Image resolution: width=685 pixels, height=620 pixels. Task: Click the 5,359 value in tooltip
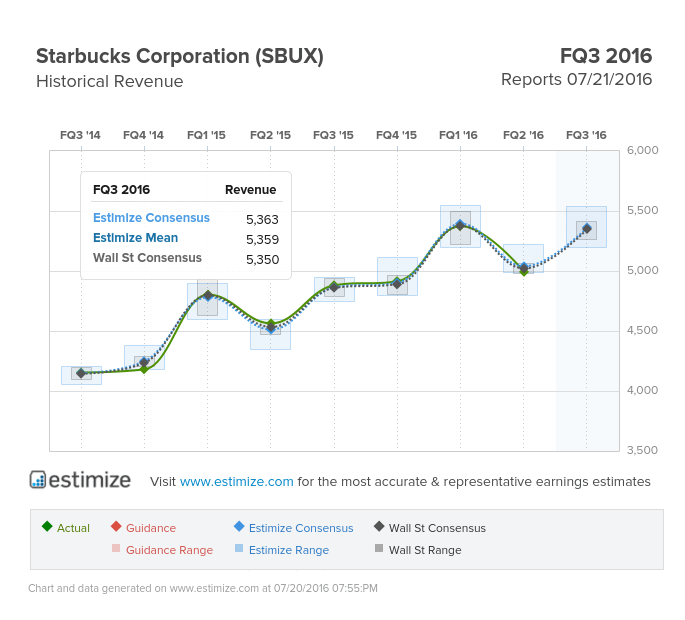[262, 239]
